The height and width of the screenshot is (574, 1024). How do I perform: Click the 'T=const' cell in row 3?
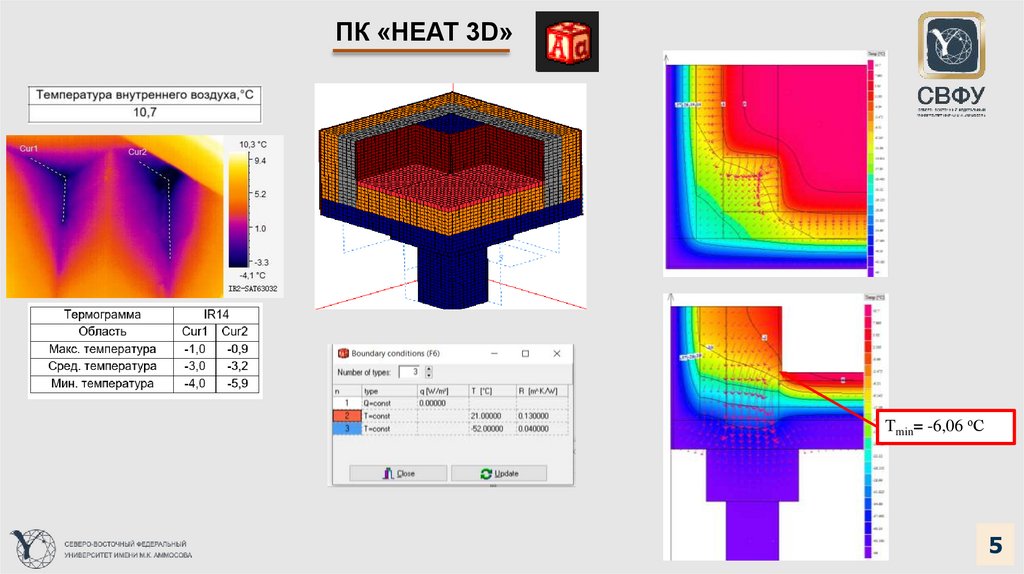point(389,428)
